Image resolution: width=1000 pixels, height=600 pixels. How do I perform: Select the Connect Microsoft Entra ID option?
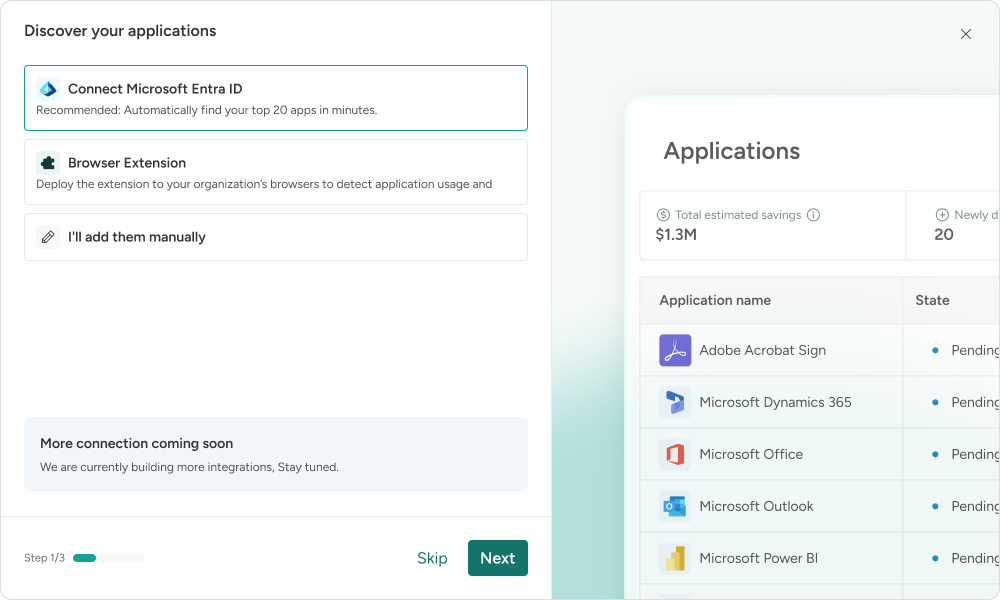coord(276,98)
